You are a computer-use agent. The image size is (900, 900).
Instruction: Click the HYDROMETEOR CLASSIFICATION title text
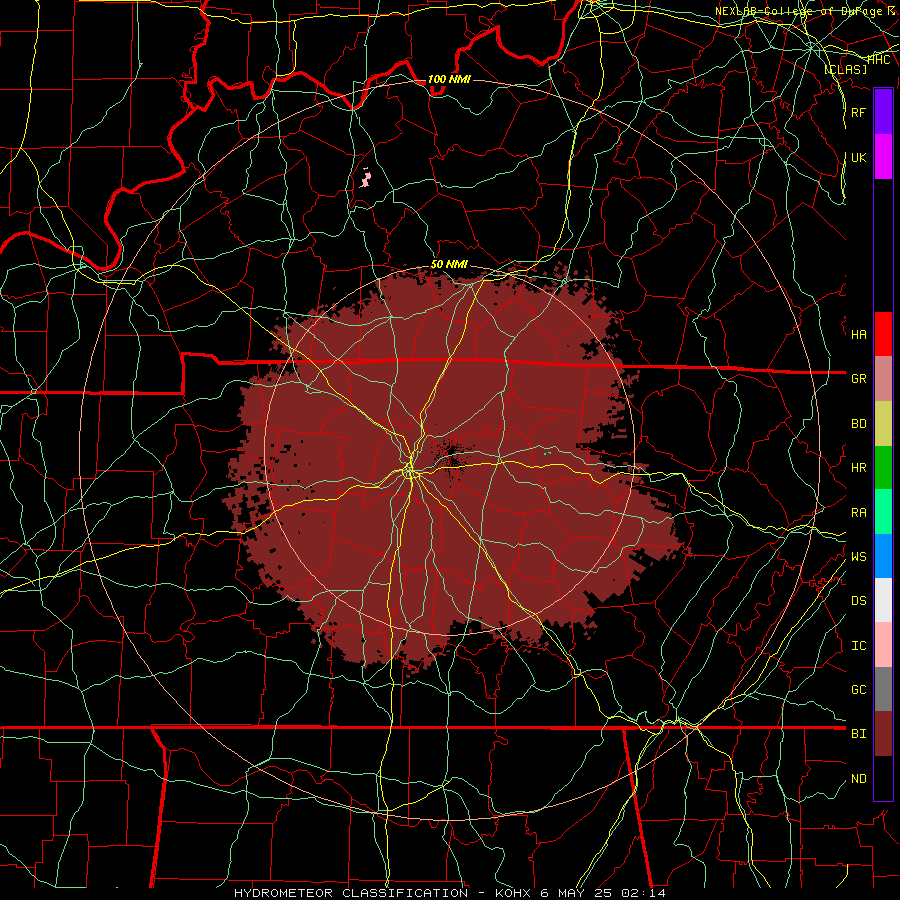click(351, 893)
